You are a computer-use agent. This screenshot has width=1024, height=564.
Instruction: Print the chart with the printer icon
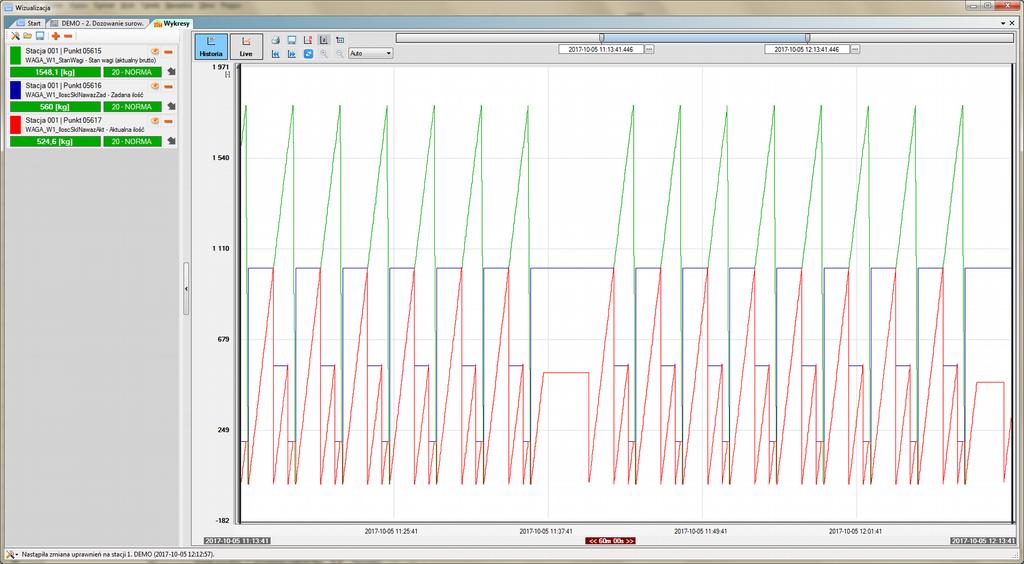(x=276, y=40)
